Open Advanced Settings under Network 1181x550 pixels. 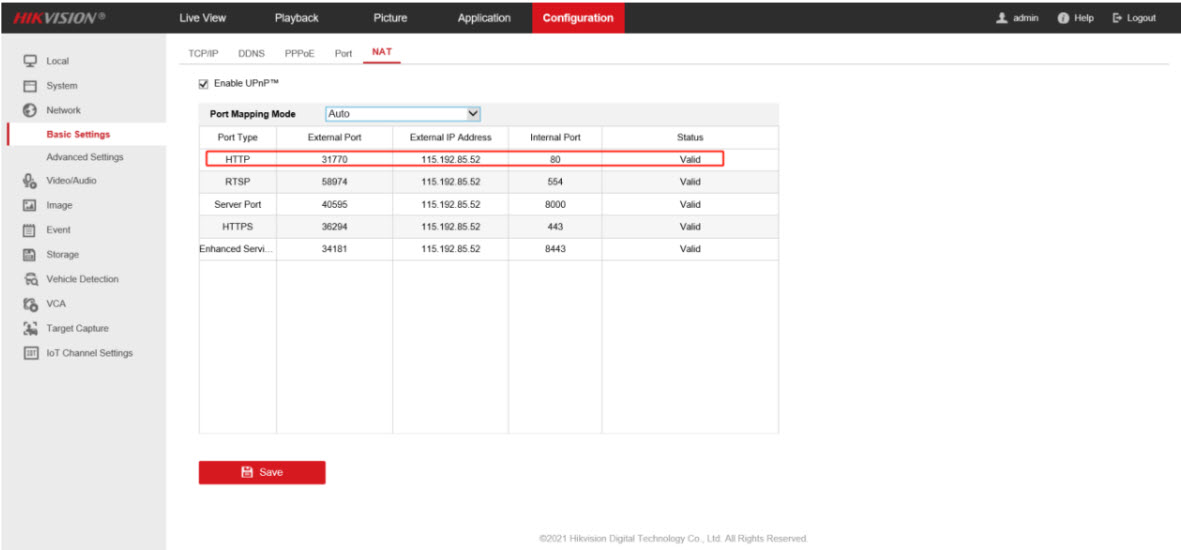coord(85,157)
